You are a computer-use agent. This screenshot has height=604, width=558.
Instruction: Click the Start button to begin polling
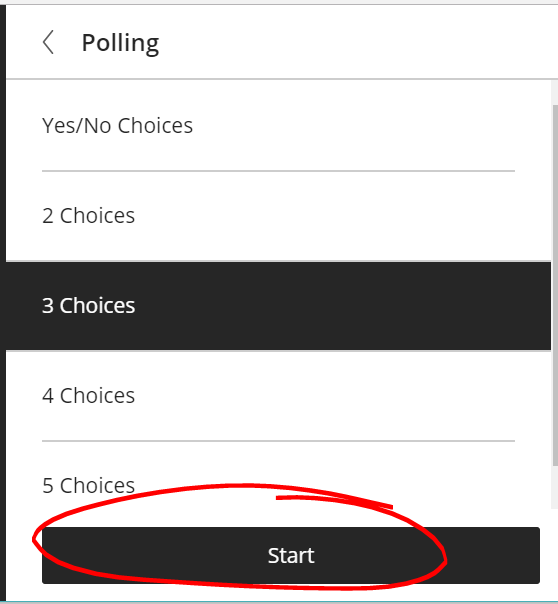tap(291, 555)
